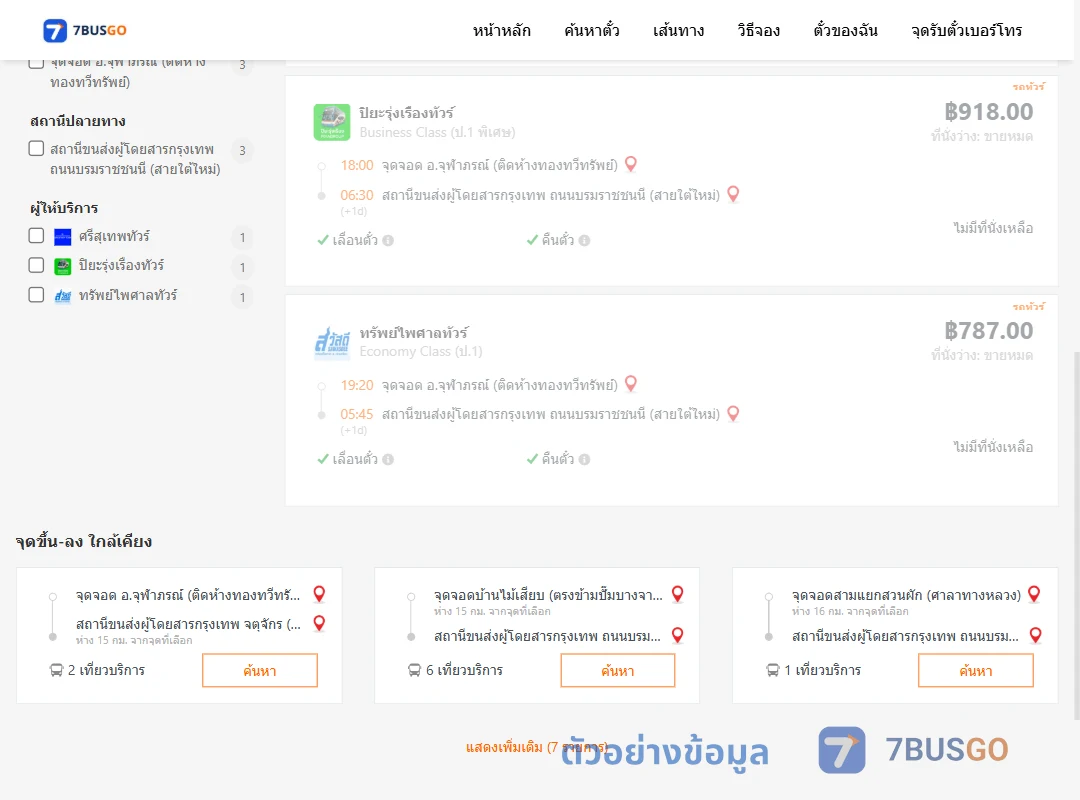Open map pin for 18:00 departure stop
The height and width of the screenshot is (800, 1080).
coord(630,164)
